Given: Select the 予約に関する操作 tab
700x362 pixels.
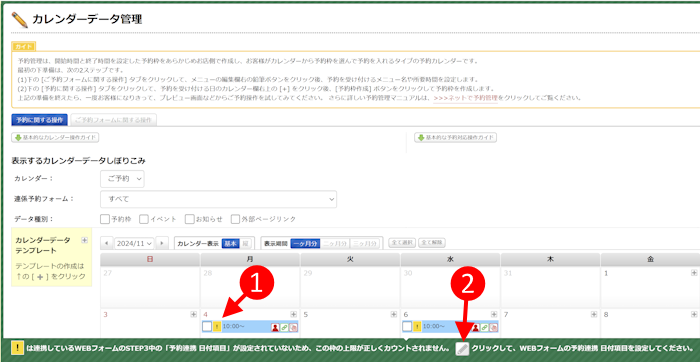Looking at the screenshot, I should coord(39,120).
